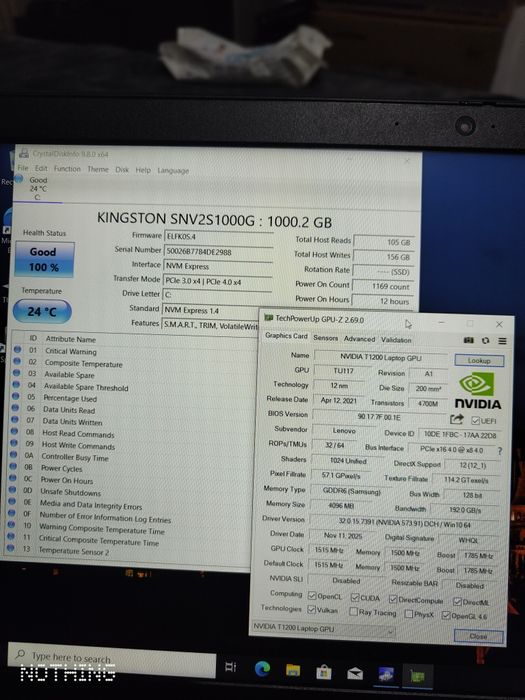Click the status dot for Unsafe Shutdowns

(12, 490)
